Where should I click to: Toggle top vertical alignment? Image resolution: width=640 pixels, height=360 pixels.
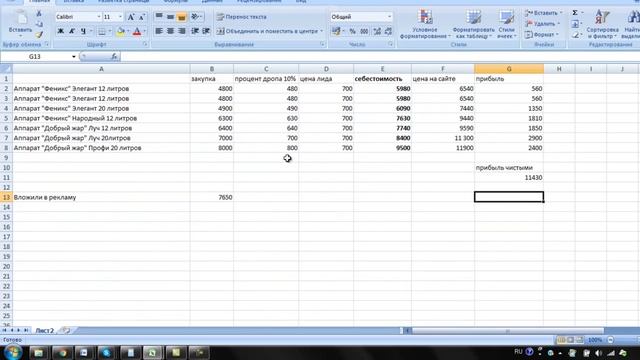(x=159, y=17)
